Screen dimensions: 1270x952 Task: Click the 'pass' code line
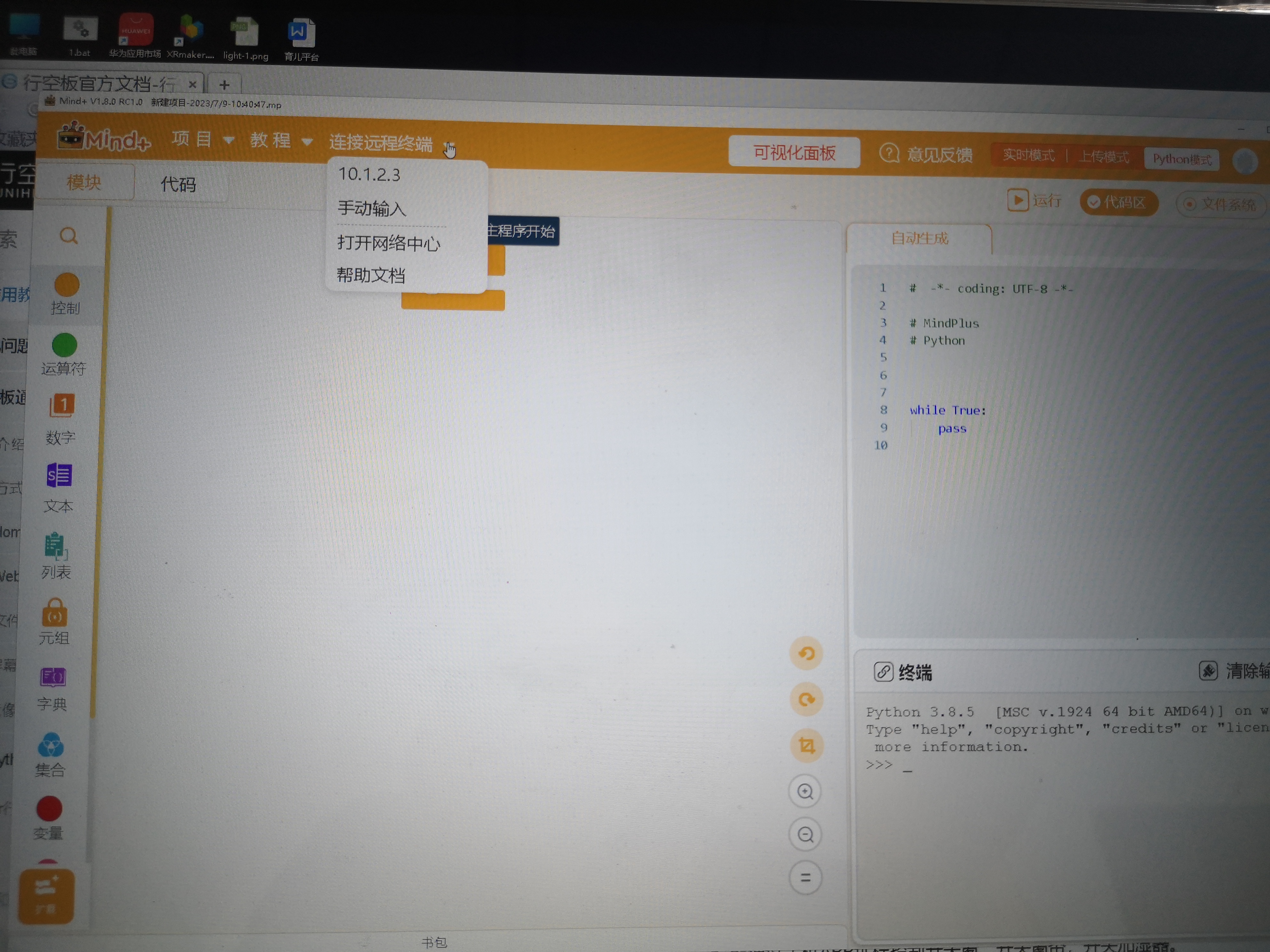pyautogui.click(x=952, y=429)
